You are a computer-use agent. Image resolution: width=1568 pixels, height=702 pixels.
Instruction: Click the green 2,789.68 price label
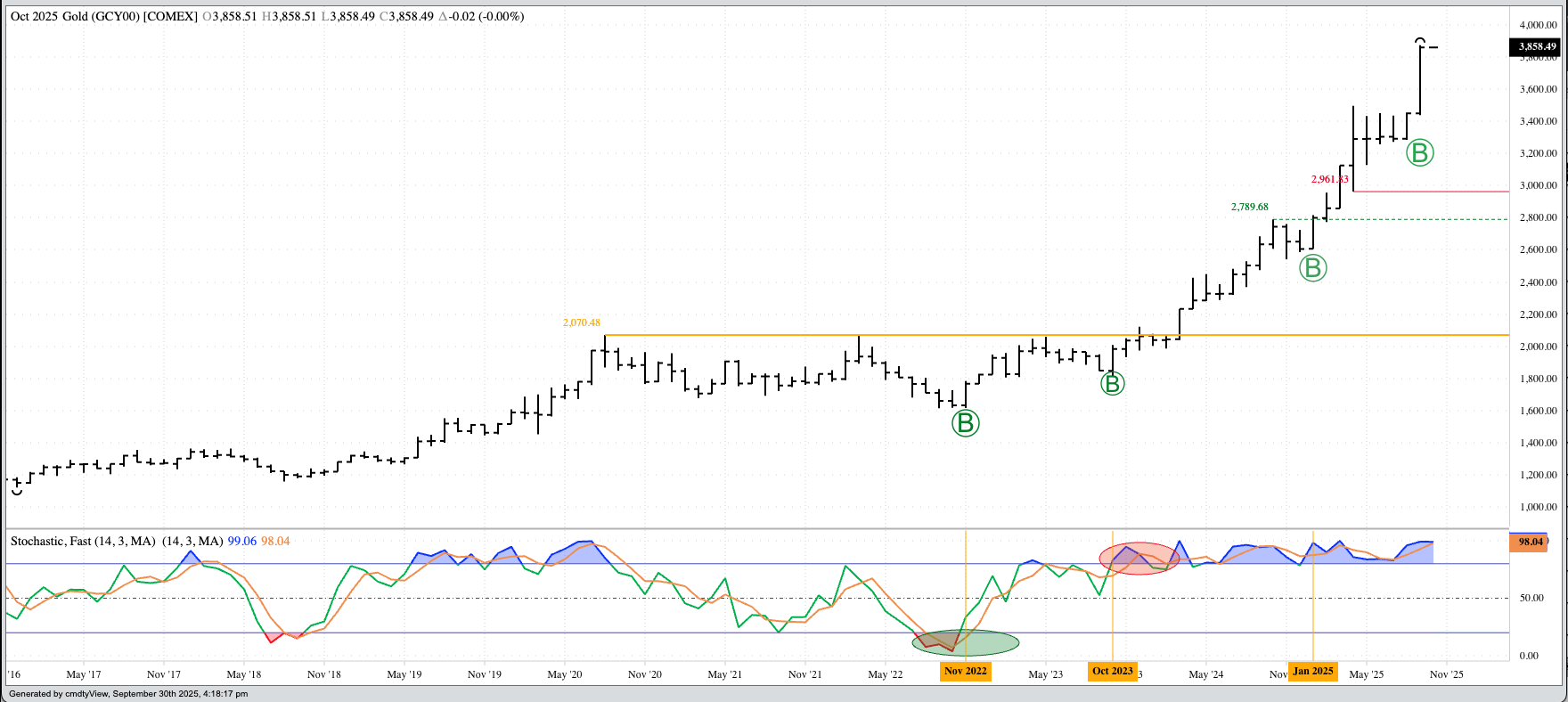pos(1249,207)
